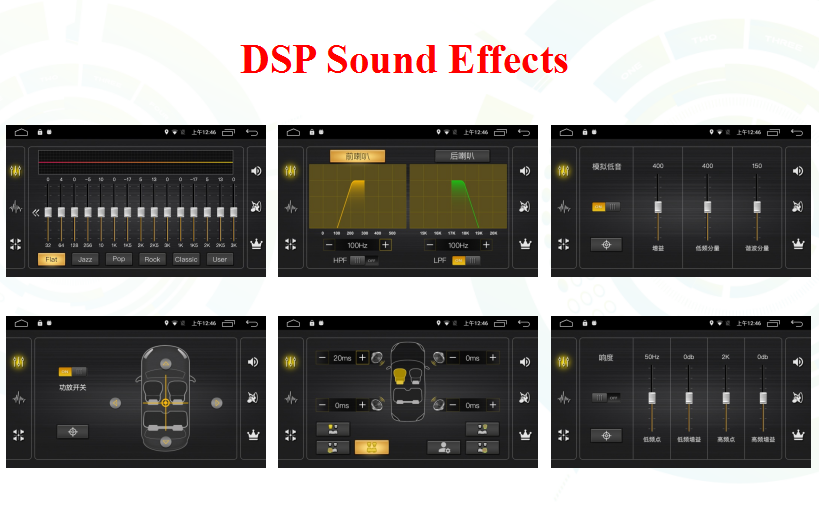Expand the equalizer bands with the double-left chevron
Viewport: 819px width, 508px height.
pyautogui.click(x=36, y=212)
